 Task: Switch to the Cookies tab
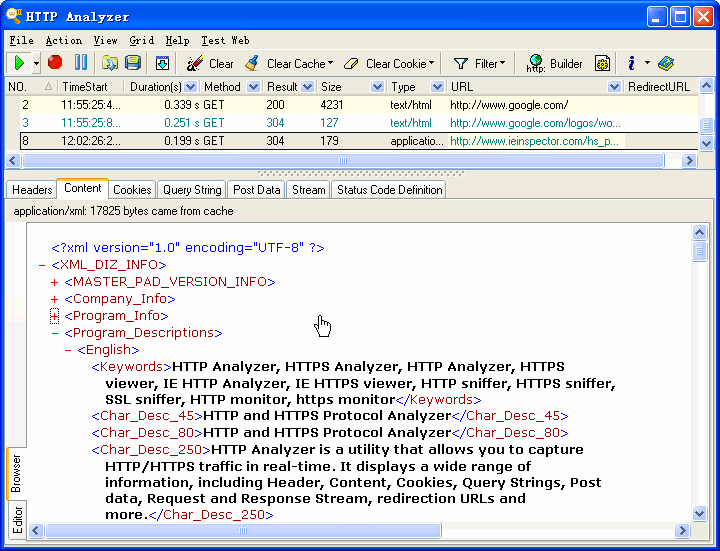(x=132, y=189)
